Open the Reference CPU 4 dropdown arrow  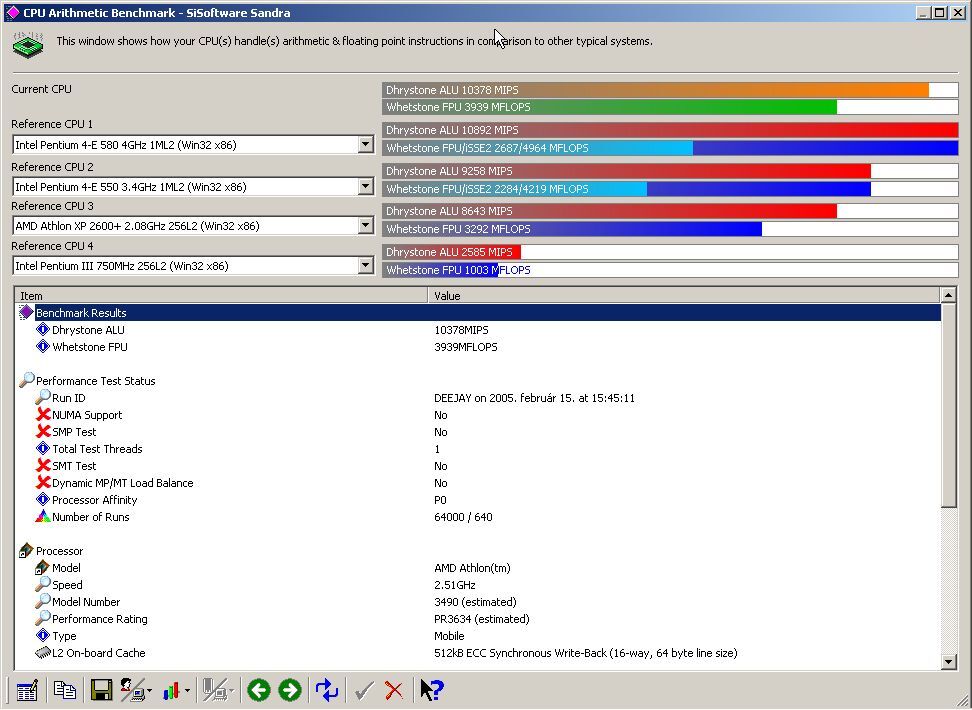point(366,265)
